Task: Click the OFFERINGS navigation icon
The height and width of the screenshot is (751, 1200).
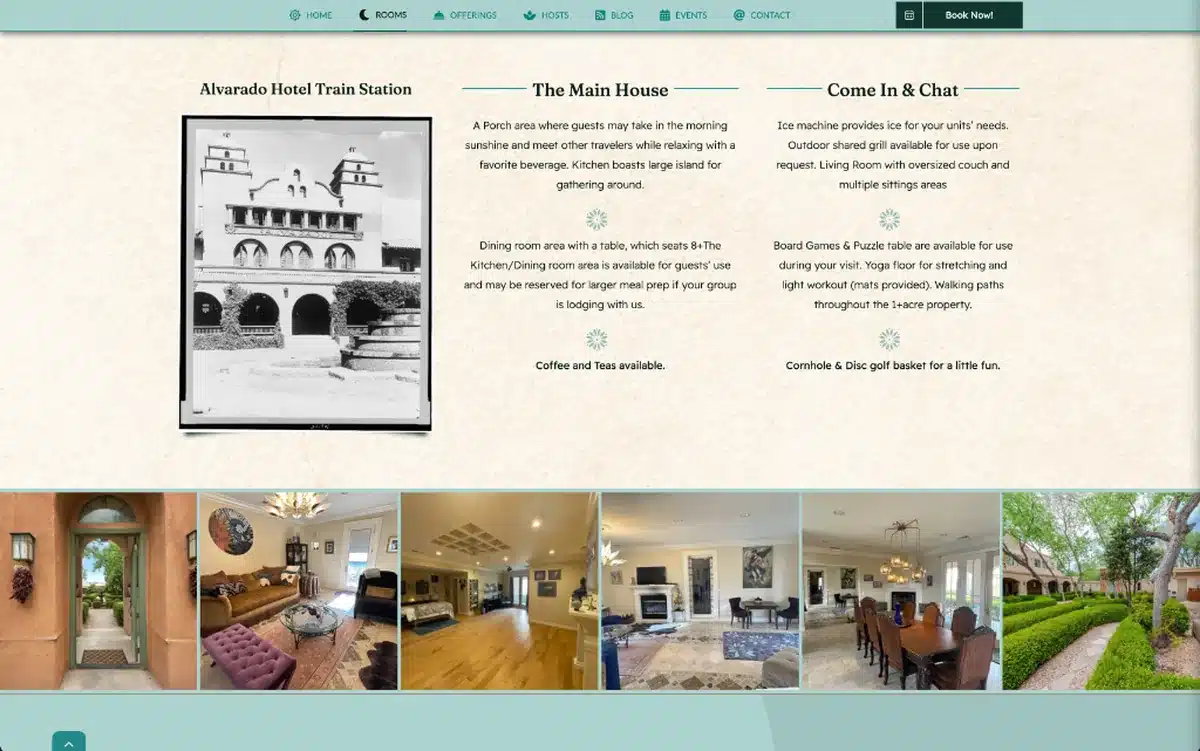Action: (436, 15)
